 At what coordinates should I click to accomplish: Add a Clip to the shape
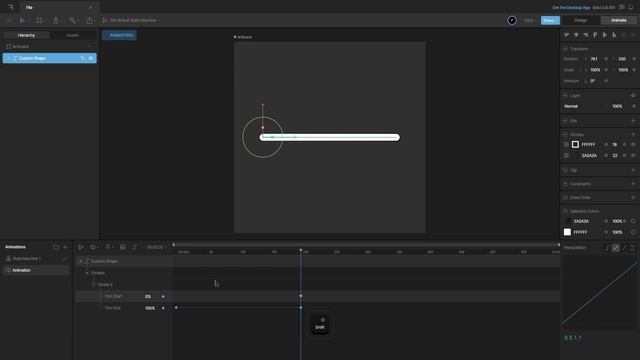(x=633, y=170)
